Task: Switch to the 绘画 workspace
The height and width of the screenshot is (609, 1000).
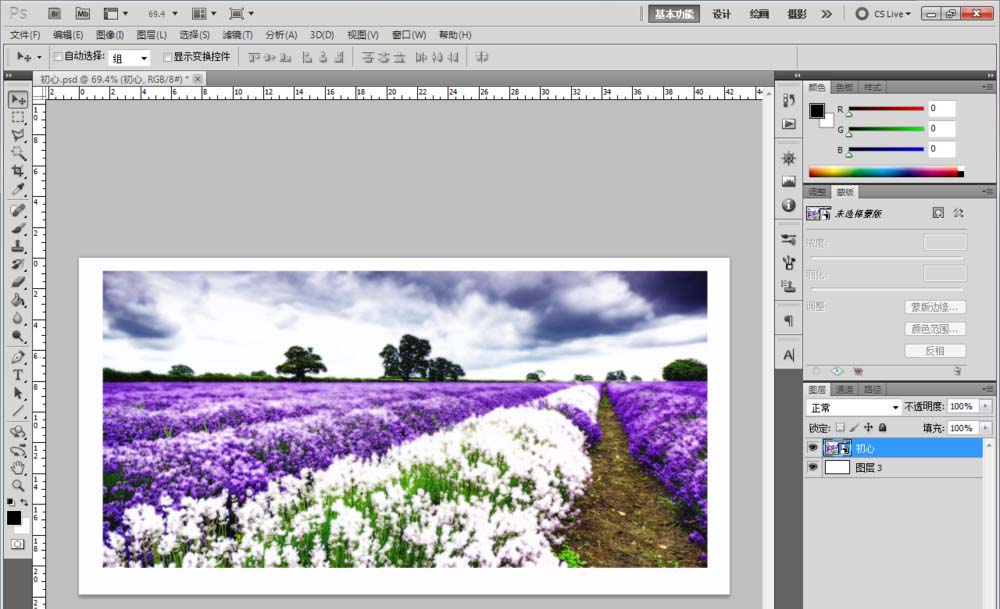Action: (x=759, y=14)
